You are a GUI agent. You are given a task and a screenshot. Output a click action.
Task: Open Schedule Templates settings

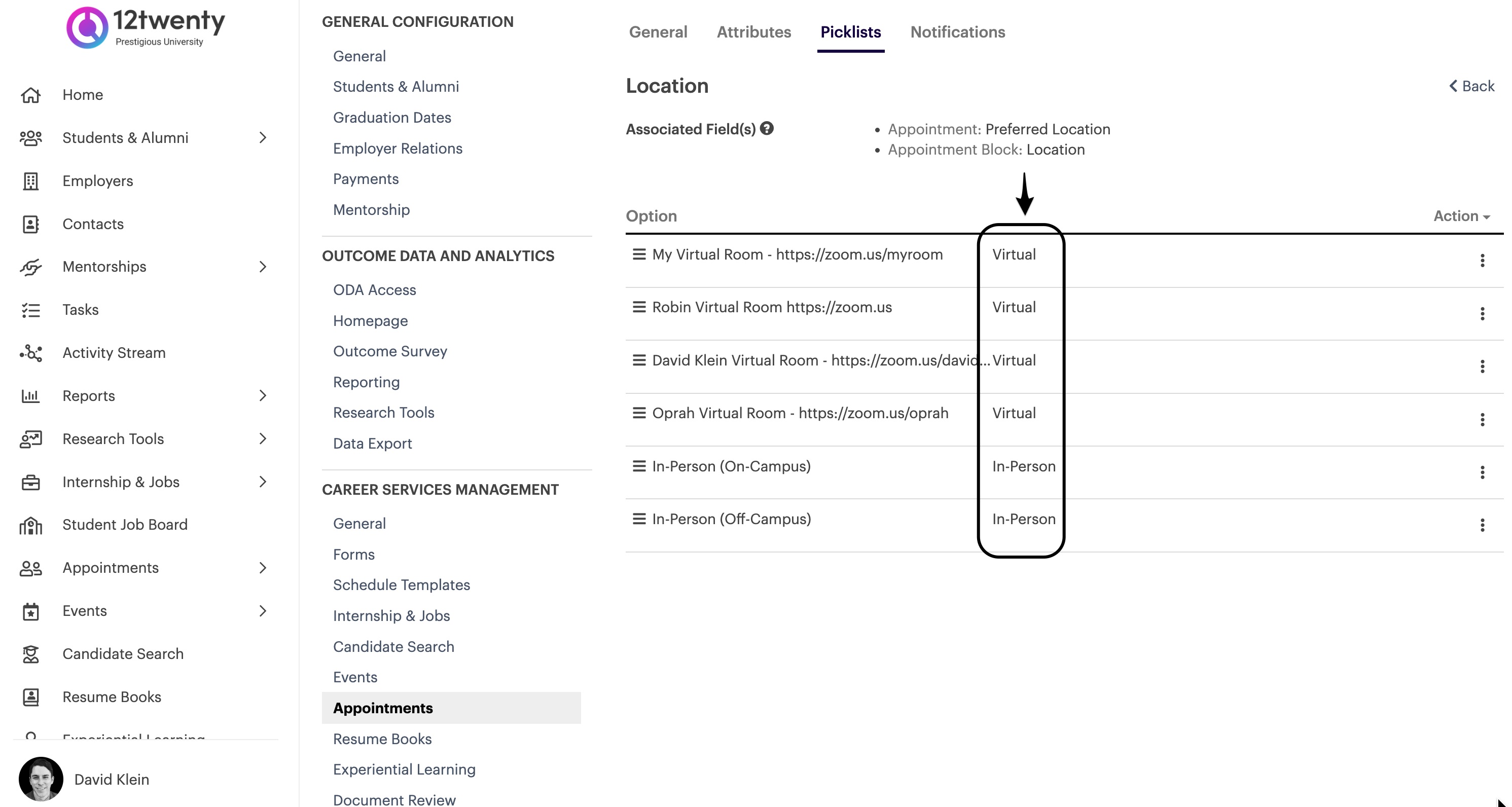tap(402, 585)
